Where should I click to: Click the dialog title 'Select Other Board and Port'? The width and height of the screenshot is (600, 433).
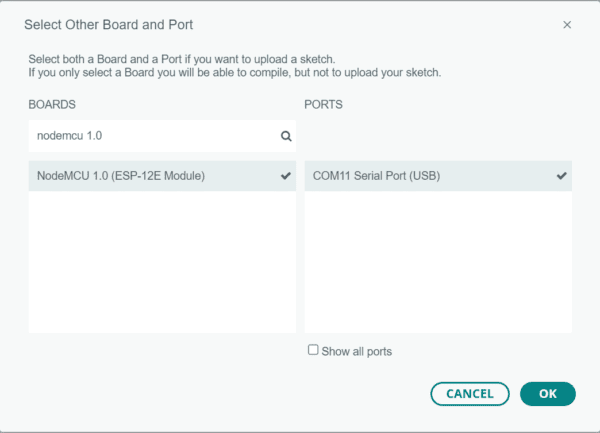point(109,25)
